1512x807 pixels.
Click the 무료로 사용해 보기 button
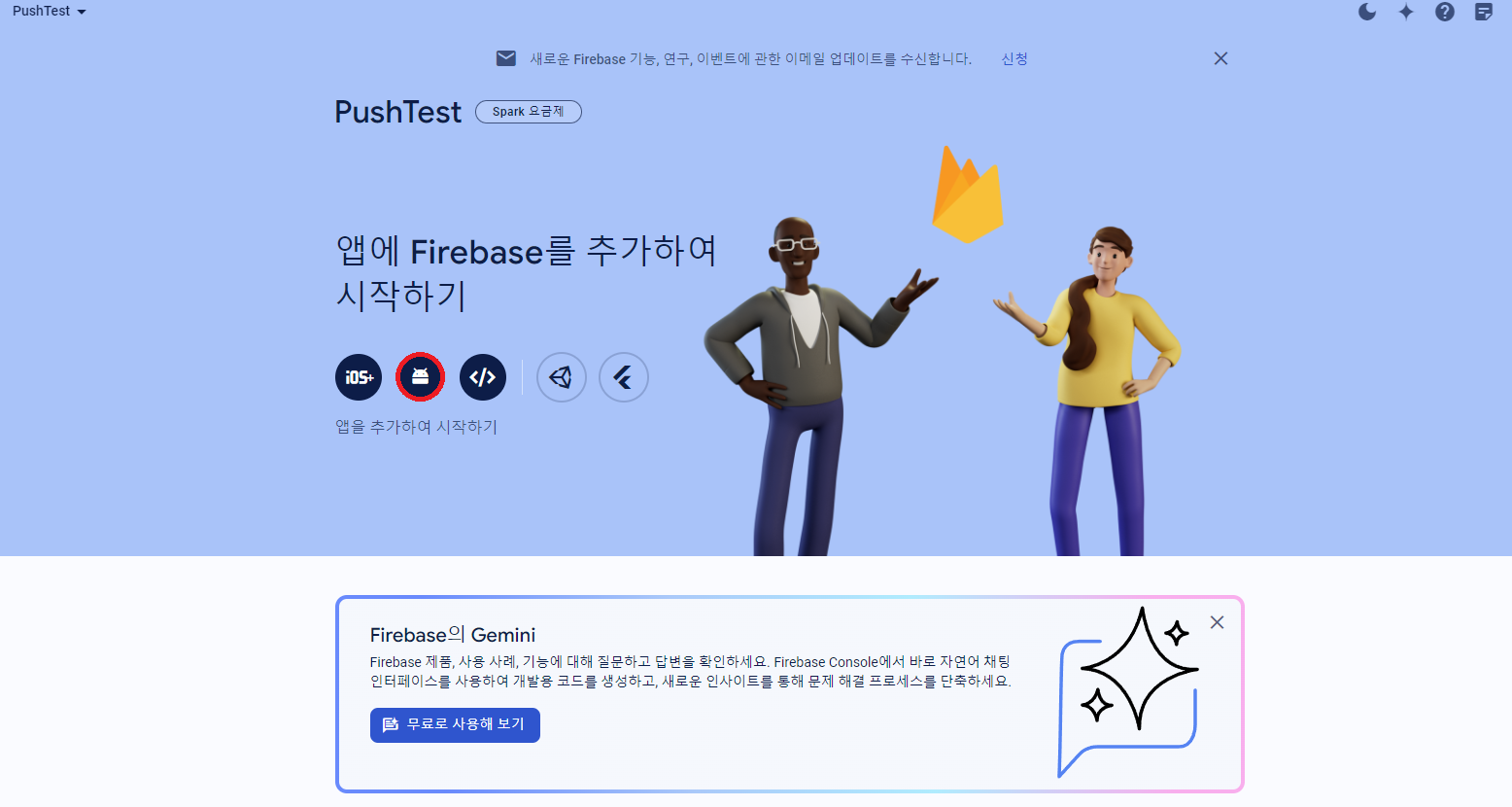click(455, 725)
